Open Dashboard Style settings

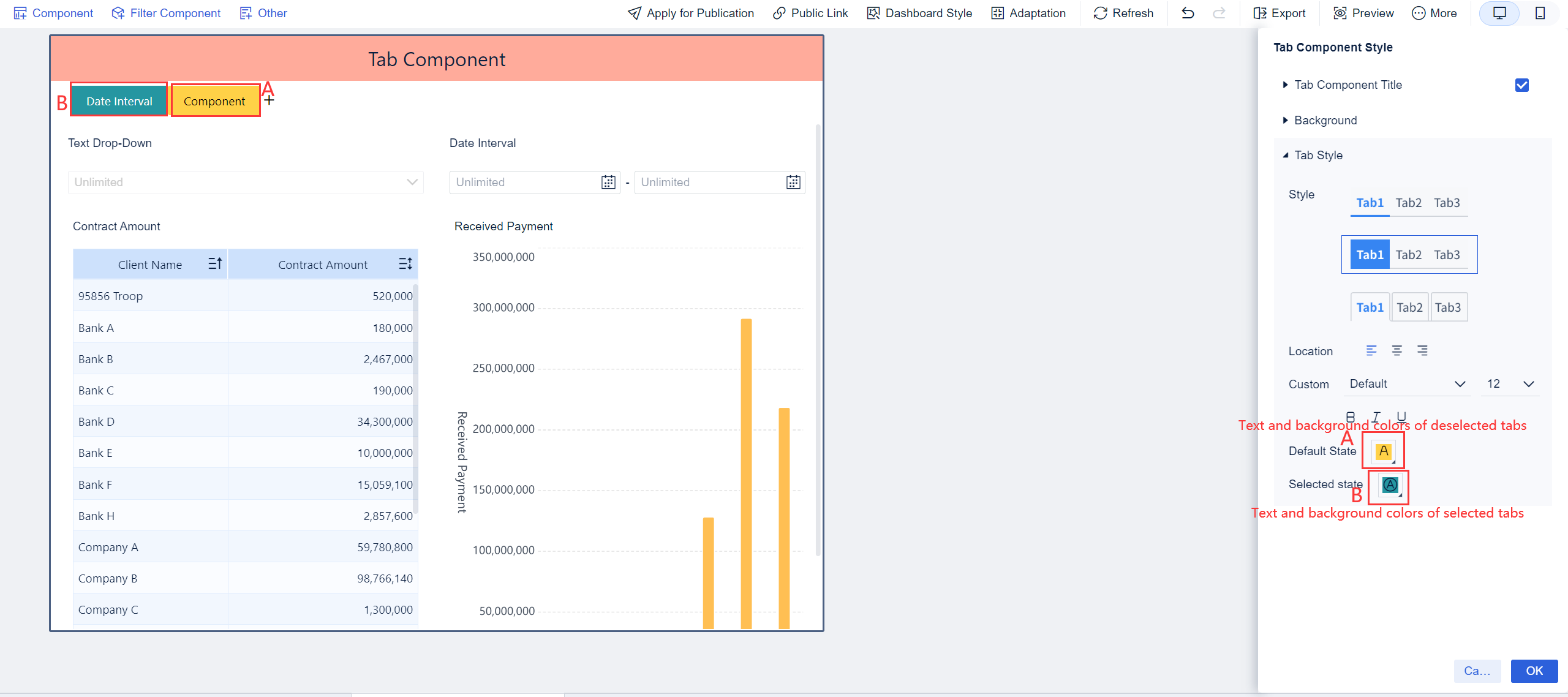point(872,13)
